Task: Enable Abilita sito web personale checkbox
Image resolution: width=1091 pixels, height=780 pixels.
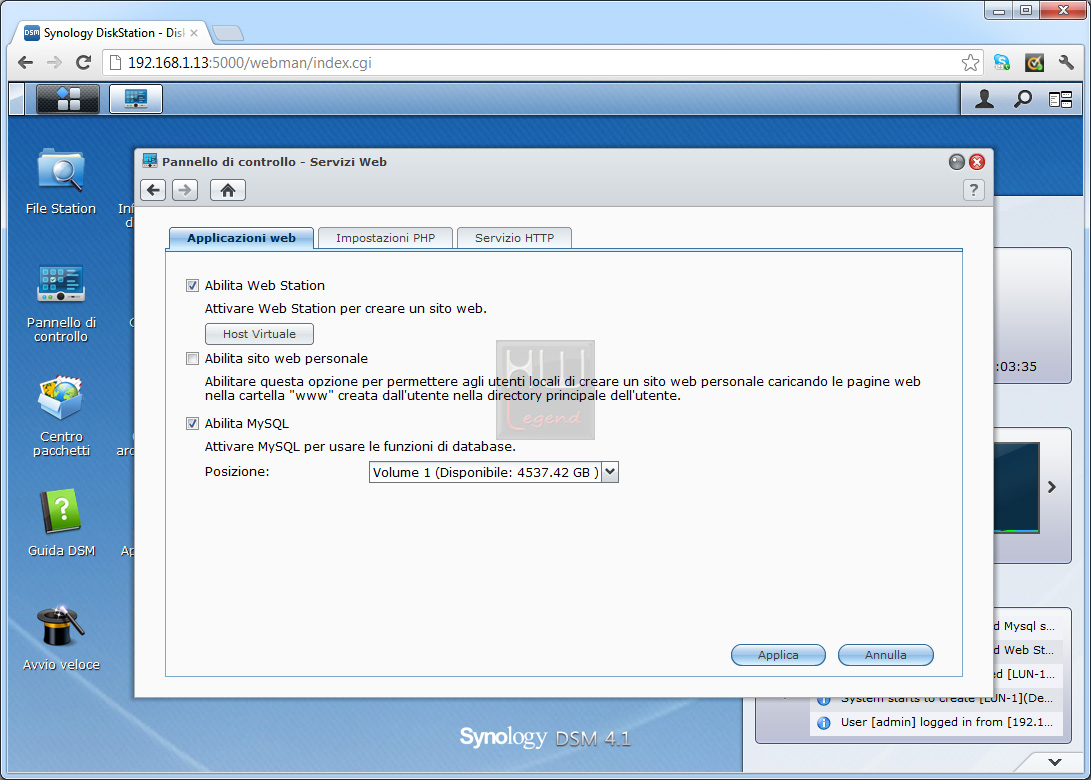Action: [193, 358]
